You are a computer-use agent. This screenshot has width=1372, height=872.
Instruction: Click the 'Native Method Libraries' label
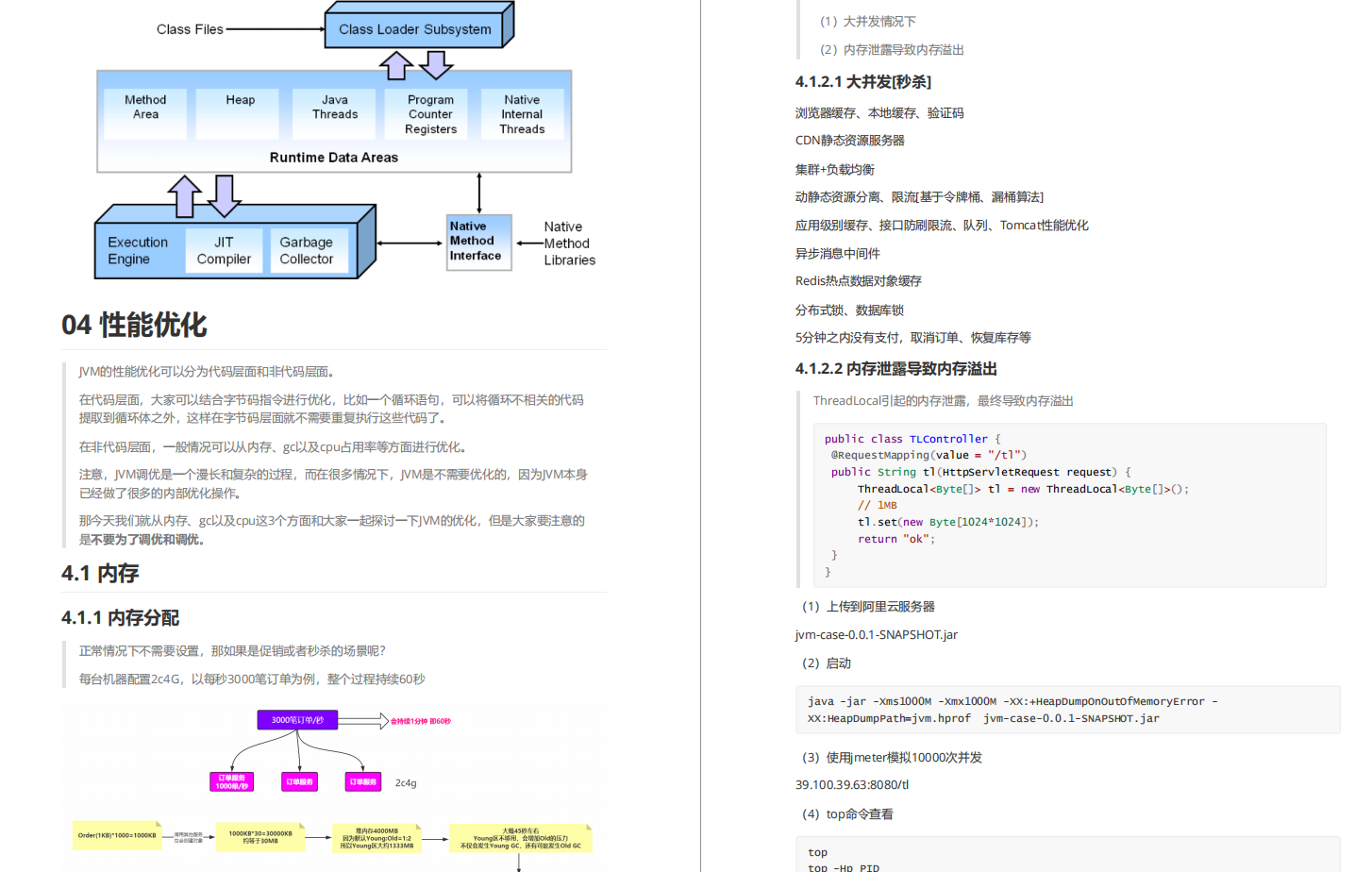point(569,243)
